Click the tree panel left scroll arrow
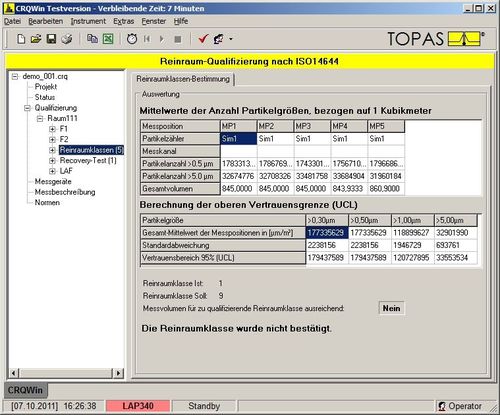The height and width of the screenshot is (415, 500). [14, 373]
